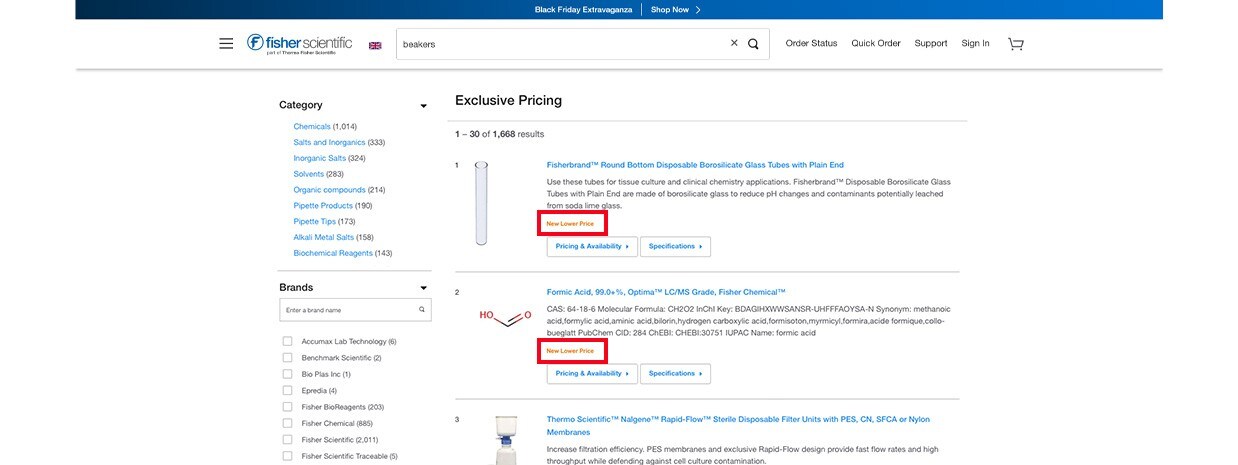Clear the search box with X icon
Viewport: 1238px width, 465px height.
734,43
